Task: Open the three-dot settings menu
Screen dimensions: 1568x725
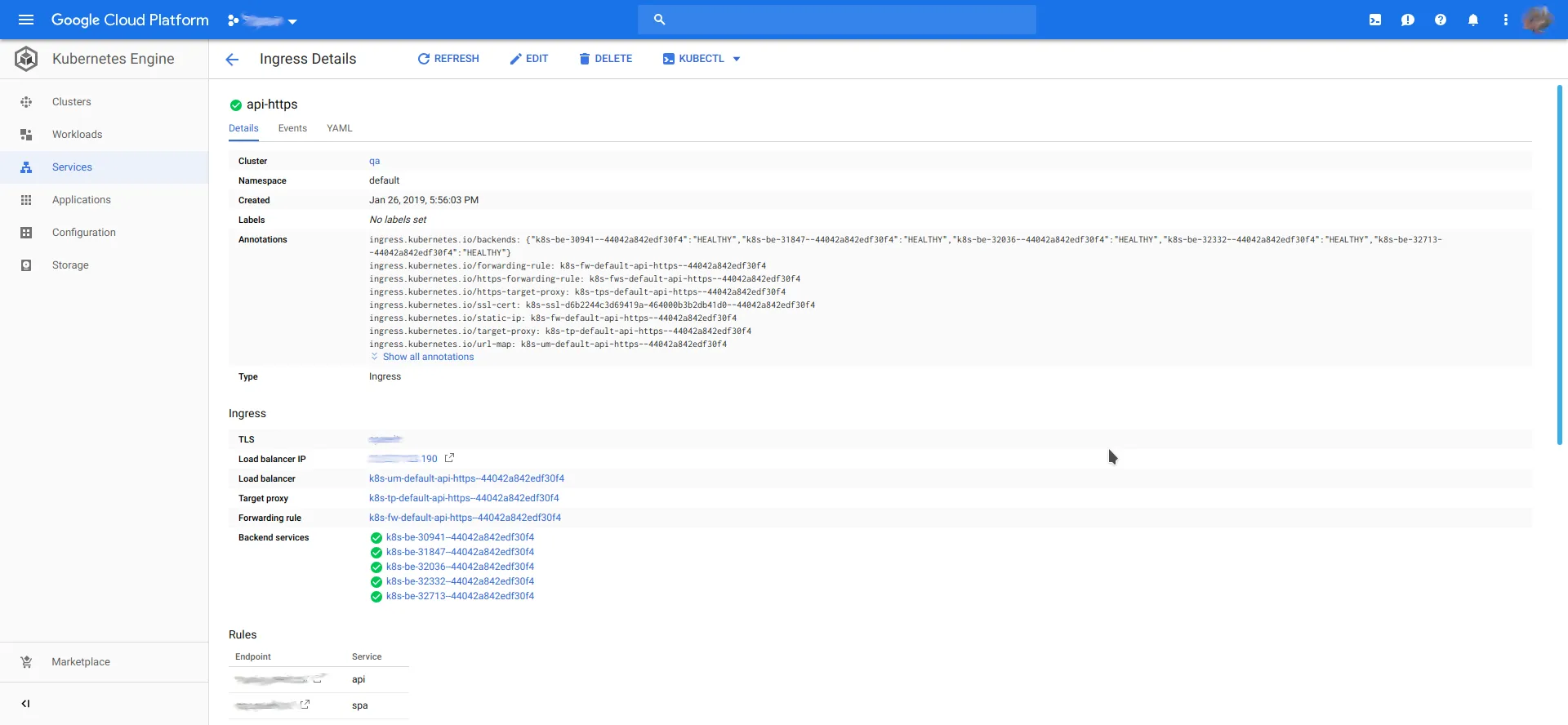Action: pyautogui.click(x=1506, y=20)
